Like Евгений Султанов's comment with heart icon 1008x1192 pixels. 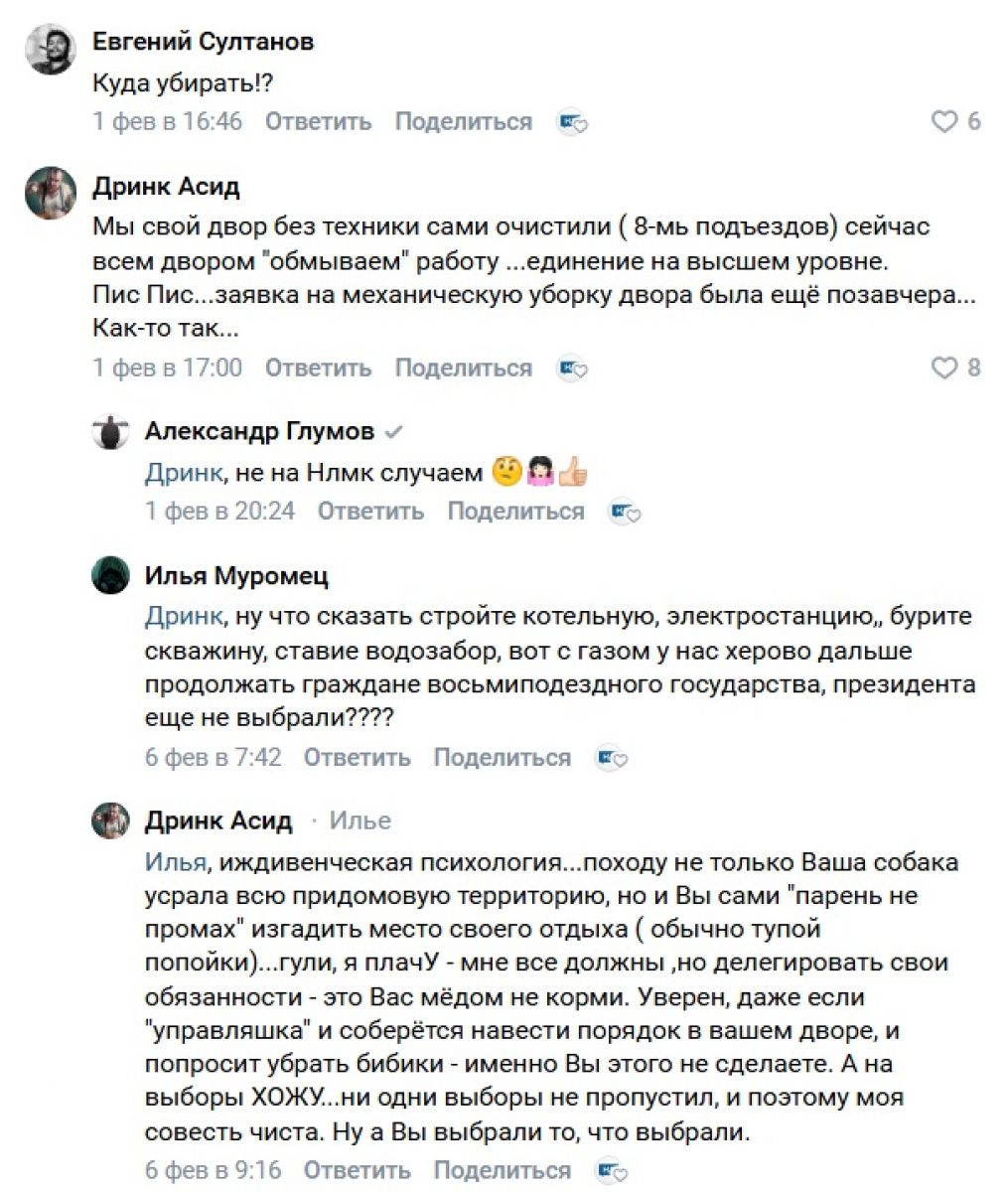[x=943, y=122]
